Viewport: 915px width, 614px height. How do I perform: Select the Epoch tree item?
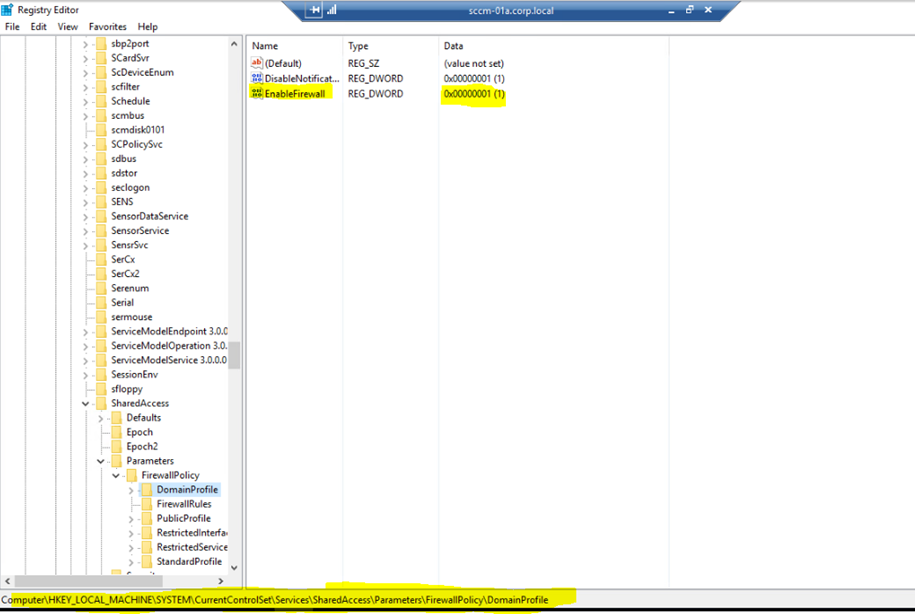139,432
